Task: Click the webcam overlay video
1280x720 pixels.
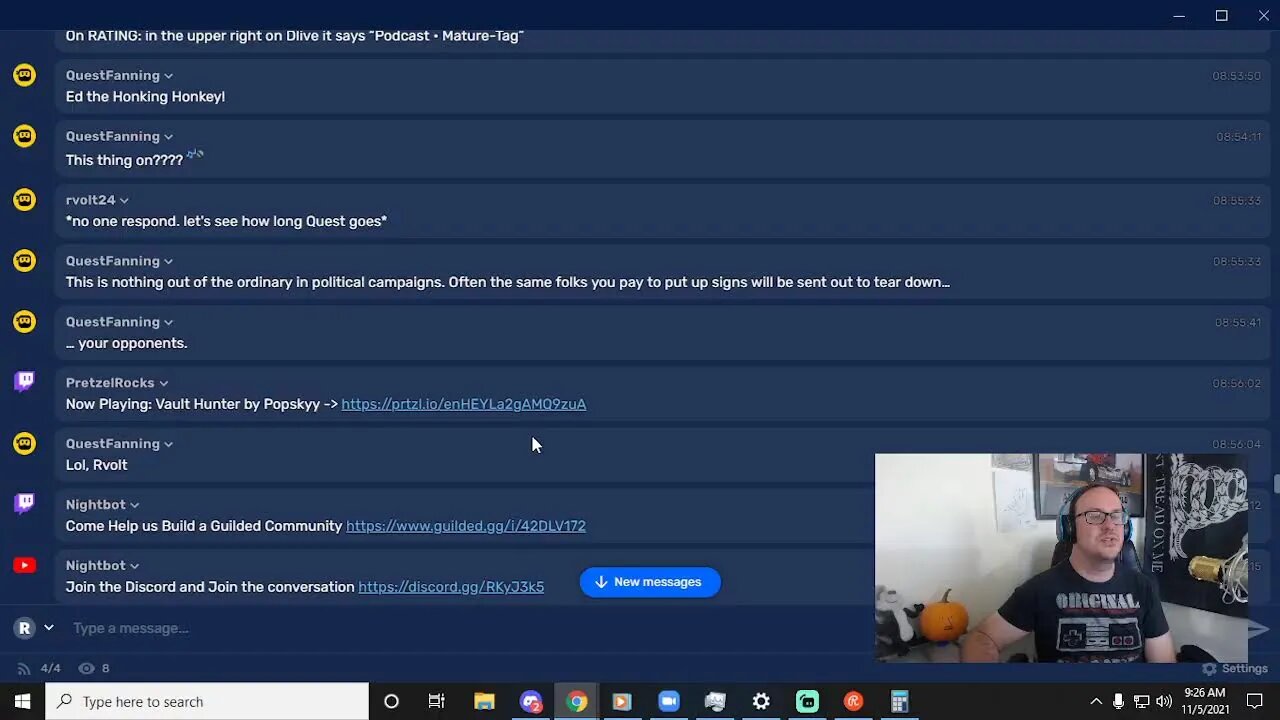Action: pyautogui.click(x=1061, y=558)
